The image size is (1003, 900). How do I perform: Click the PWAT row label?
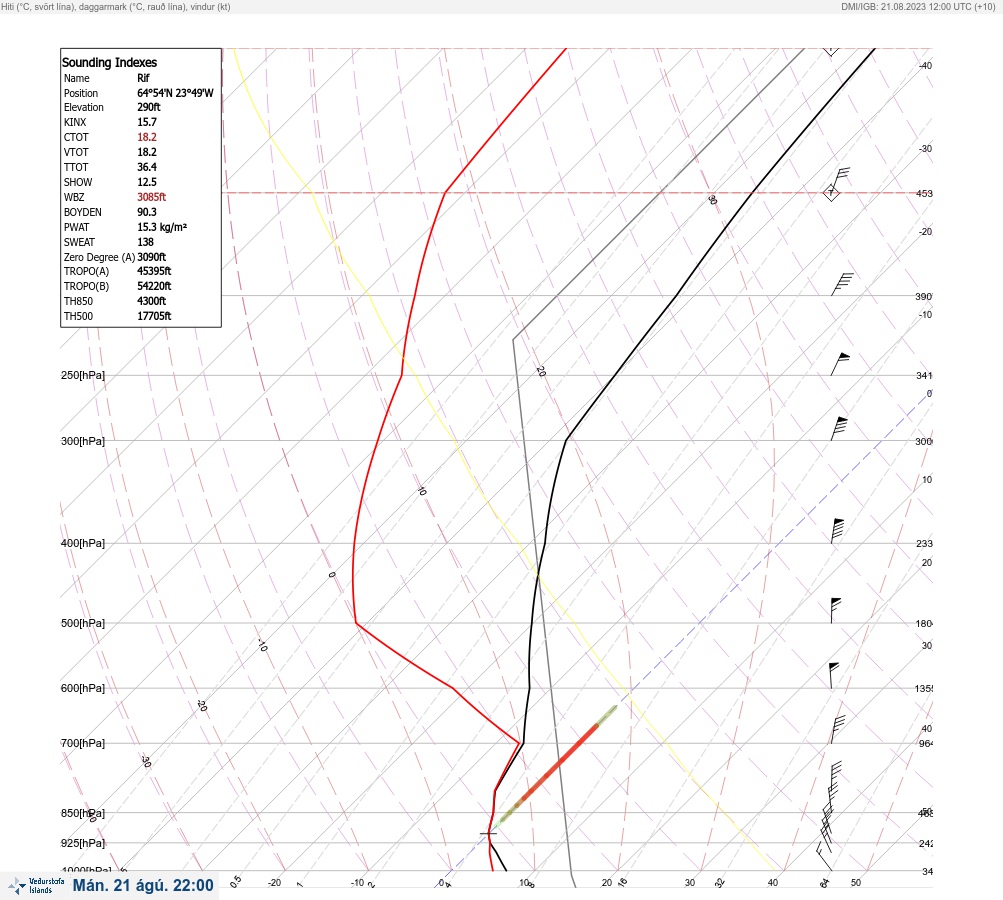tap(76, 227)
